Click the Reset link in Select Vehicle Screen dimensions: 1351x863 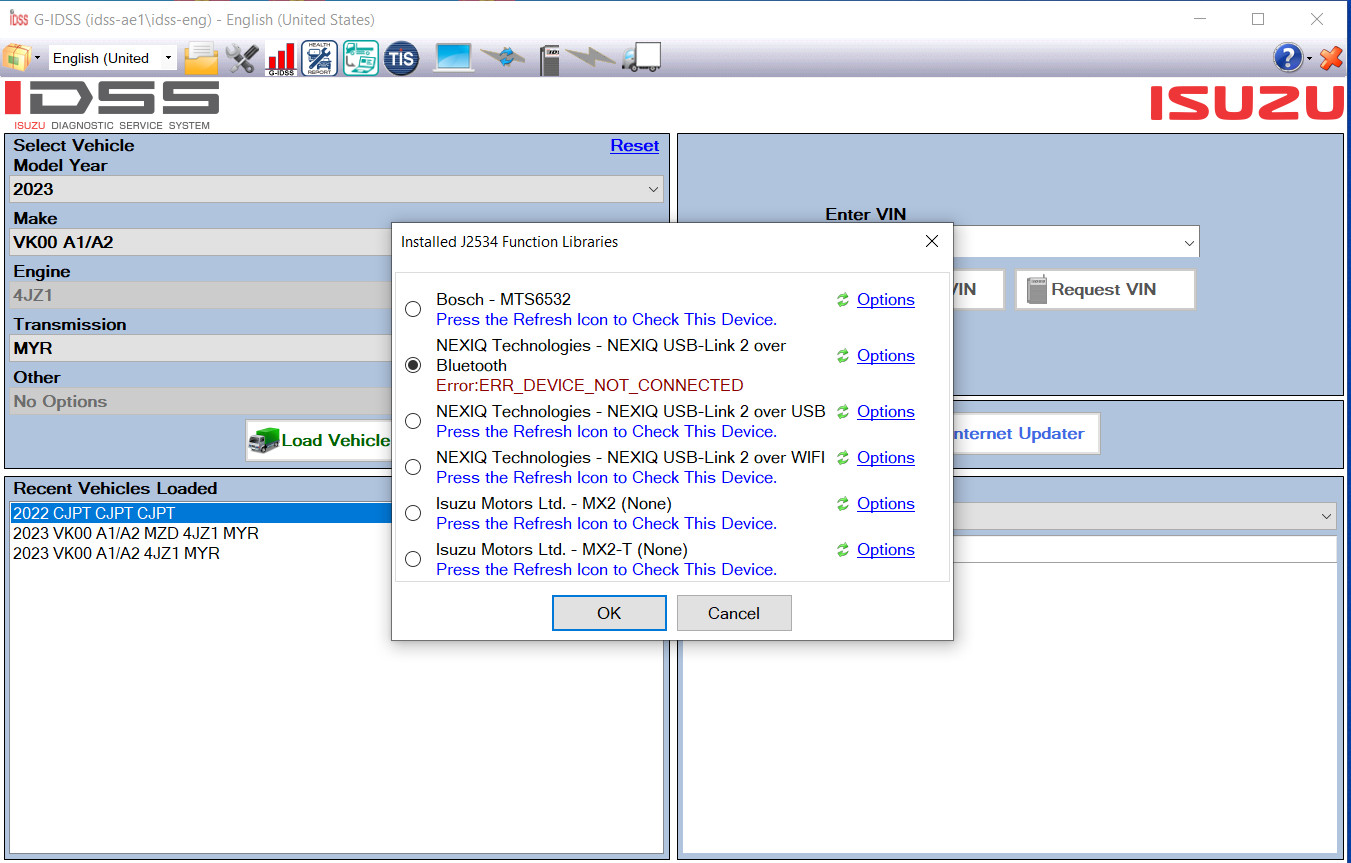pyautogui.click(x=634, y=146)
